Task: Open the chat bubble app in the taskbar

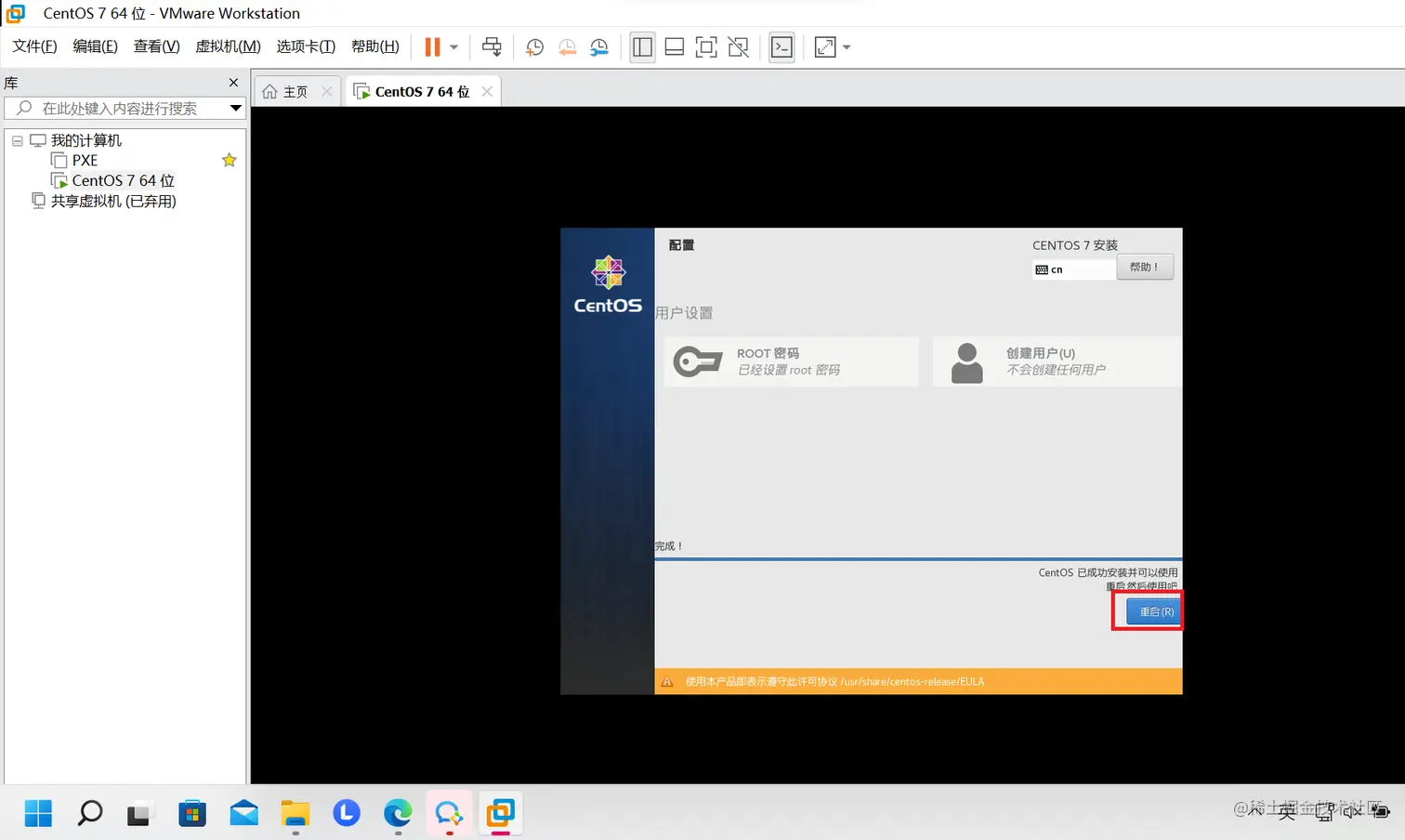Action: (x=449, y=814)
